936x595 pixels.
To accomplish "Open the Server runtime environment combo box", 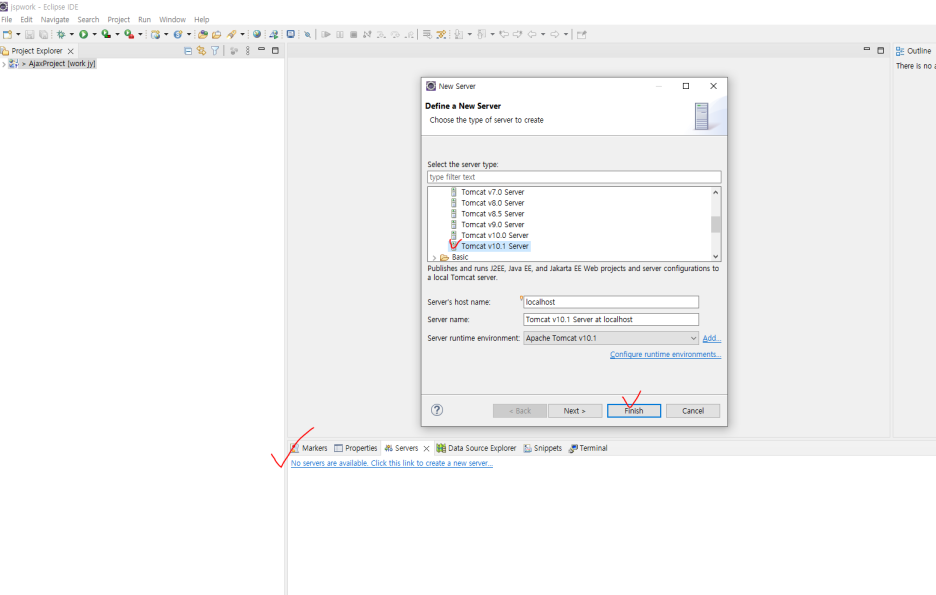I will [x=611, y=338].
